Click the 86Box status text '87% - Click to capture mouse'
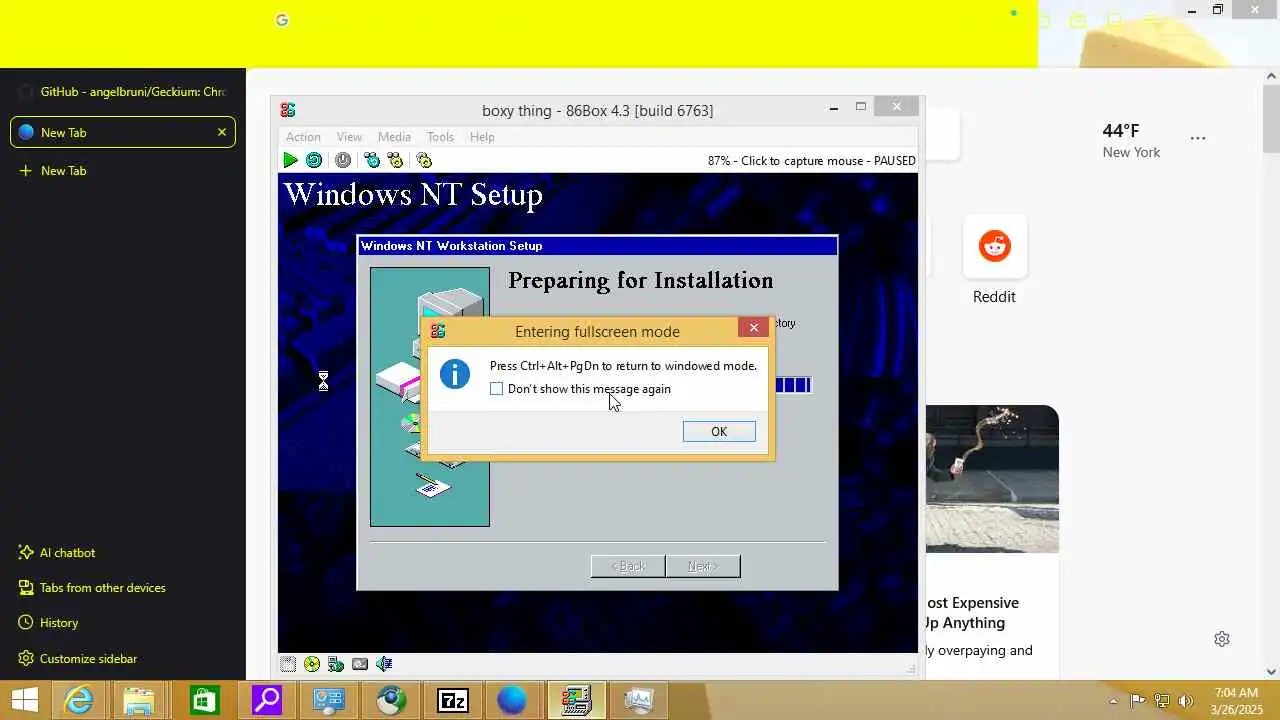 [811, 160]
